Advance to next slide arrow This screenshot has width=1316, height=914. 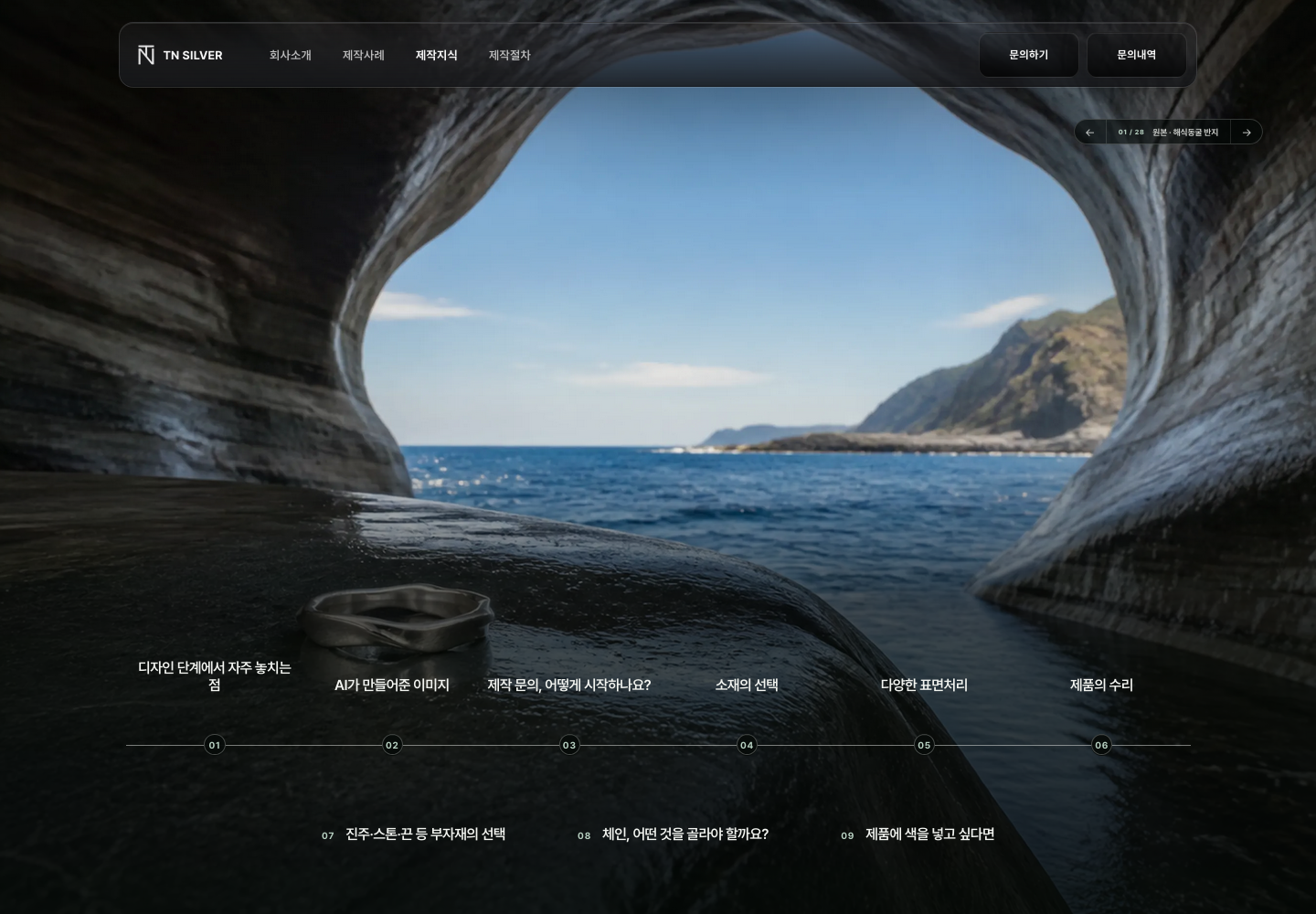[1247, 133]
